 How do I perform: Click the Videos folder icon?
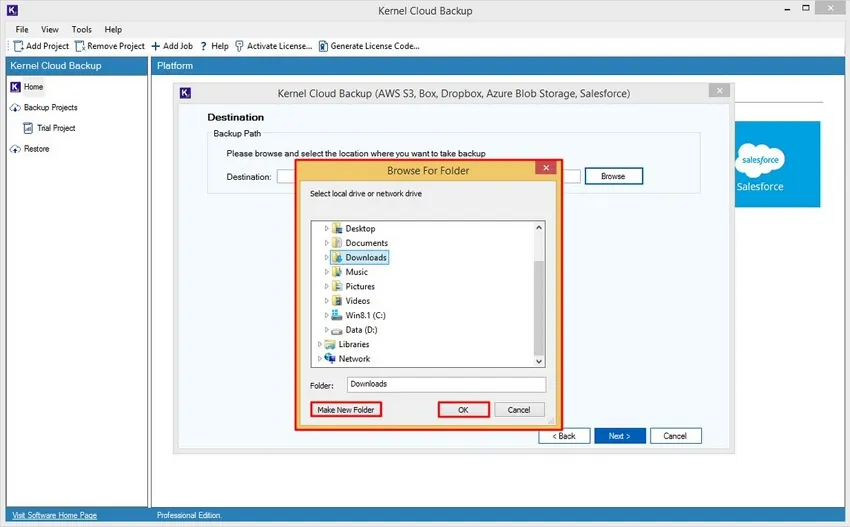(x=337, y=300)
